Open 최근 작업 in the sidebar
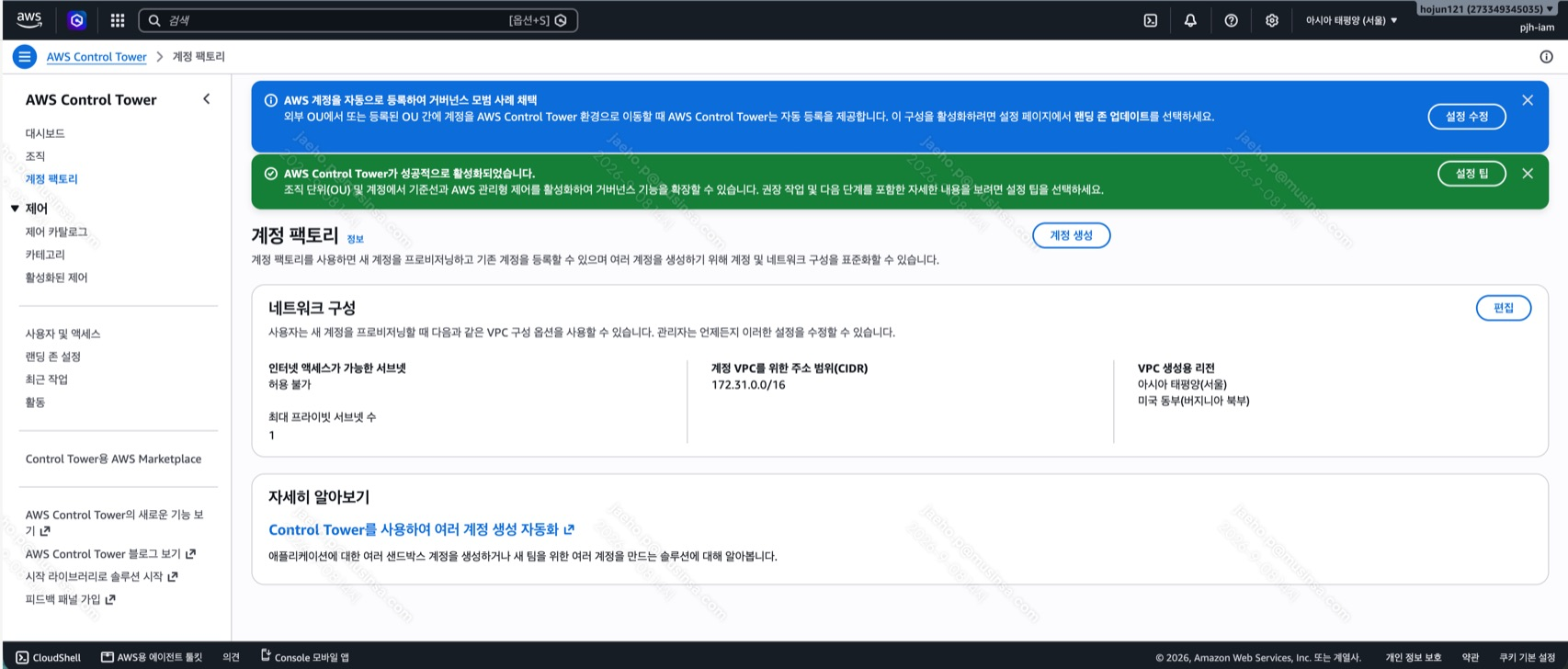The width and height of the screenshot is (1568, 669). pyautogui.click(x=46, y=380)
